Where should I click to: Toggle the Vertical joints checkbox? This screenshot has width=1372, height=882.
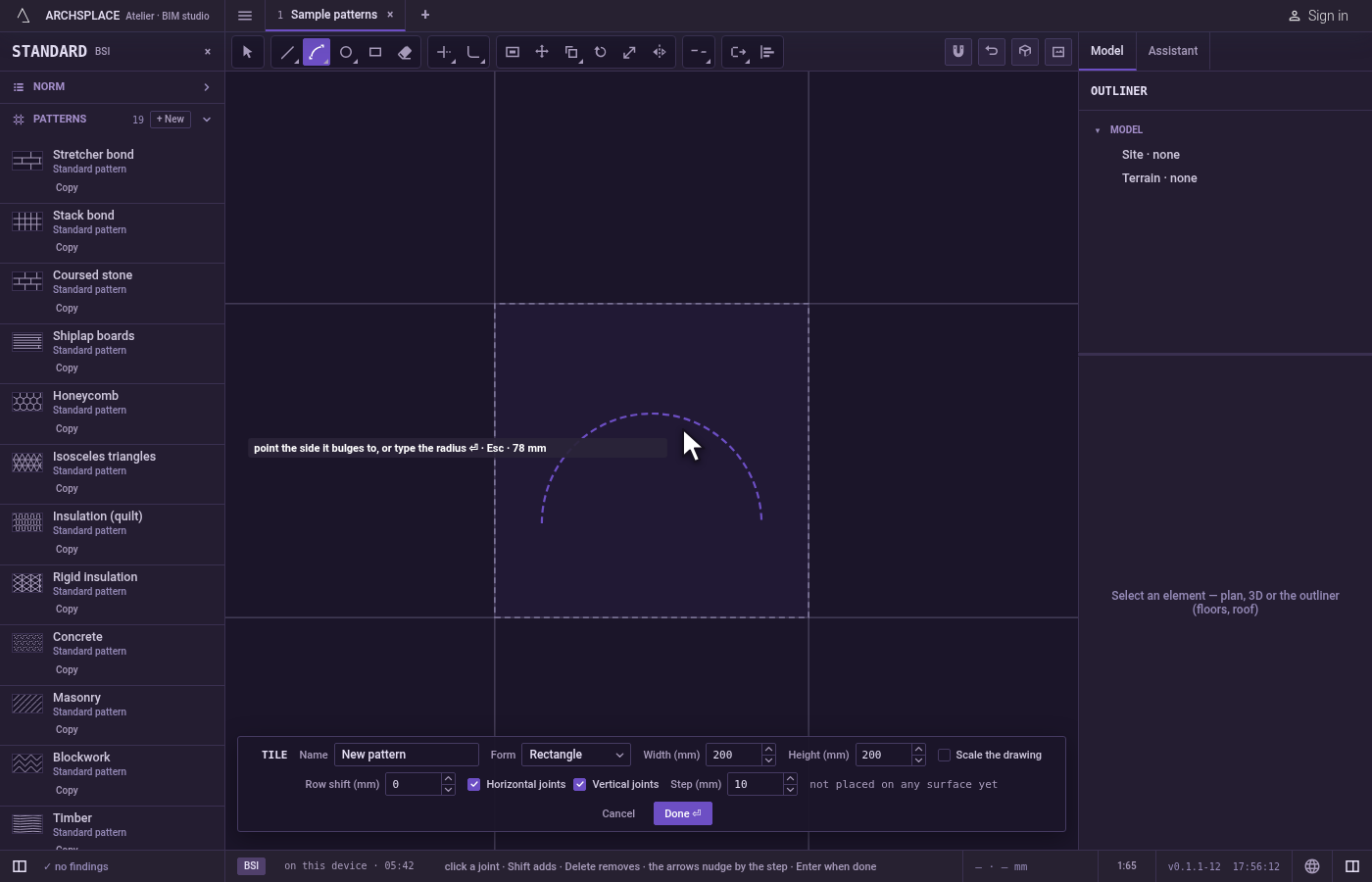click(580, 784)
